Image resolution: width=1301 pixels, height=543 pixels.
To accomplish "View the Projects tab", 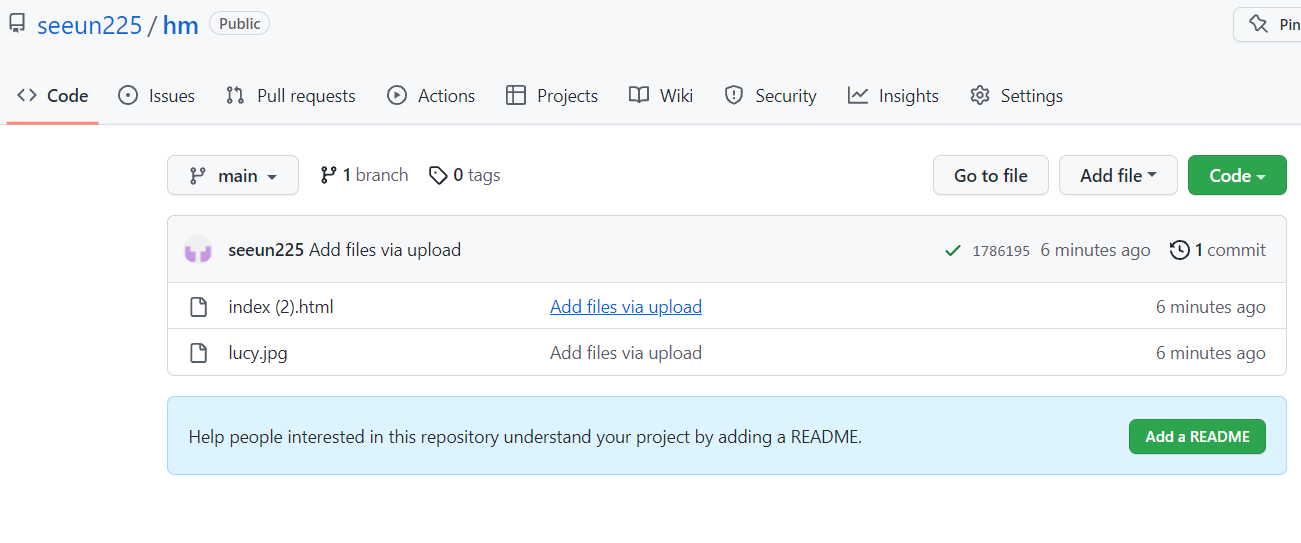I will point(552,96).
